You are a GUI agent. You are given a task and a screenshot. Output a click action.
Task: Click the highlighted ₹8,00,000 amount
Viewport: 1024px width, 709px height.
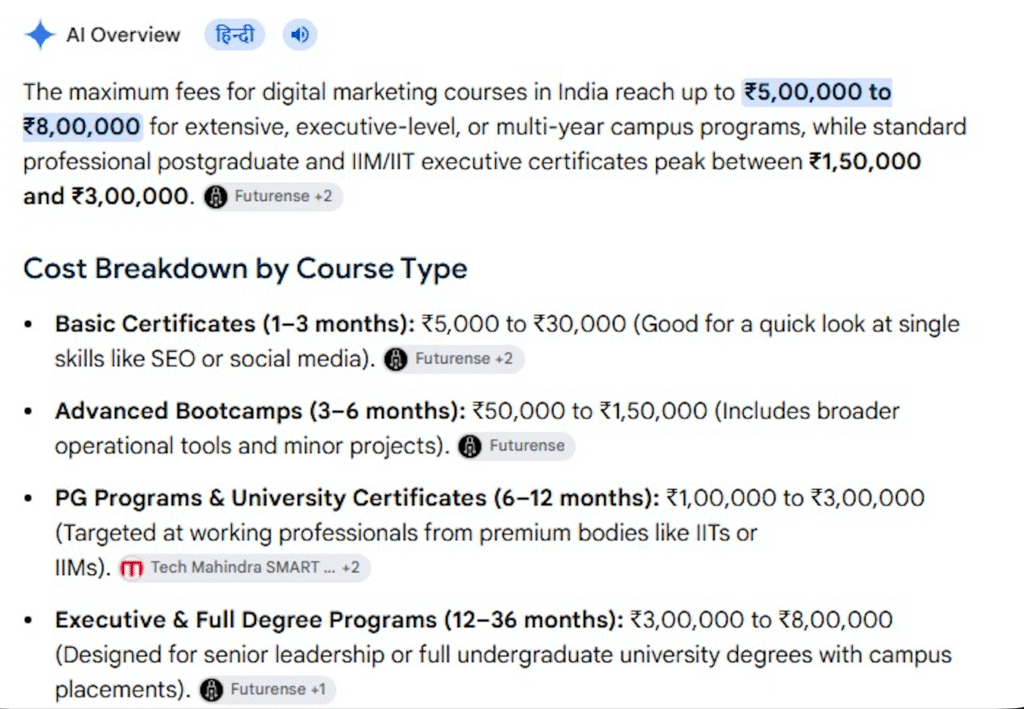pyautogui.click(x=82, y=127)
